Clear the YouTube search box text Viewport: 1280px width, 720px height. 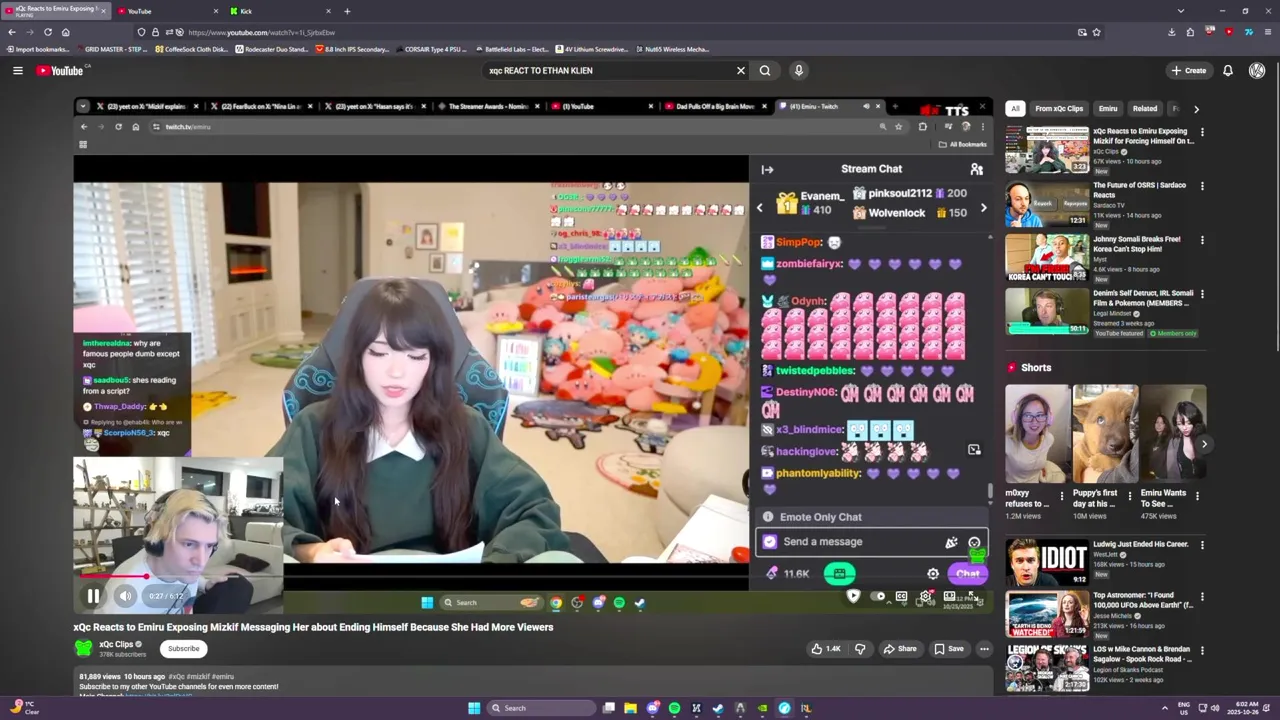tap(741, 70)
